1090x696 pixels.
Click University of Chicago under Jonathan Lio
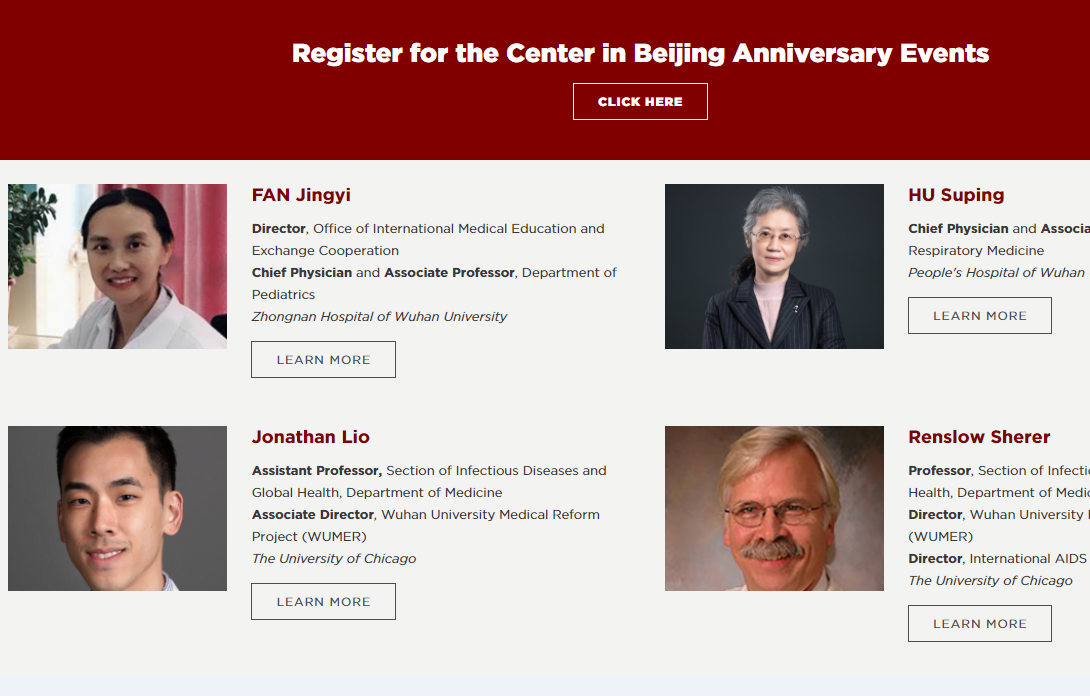tap(334, 559)
